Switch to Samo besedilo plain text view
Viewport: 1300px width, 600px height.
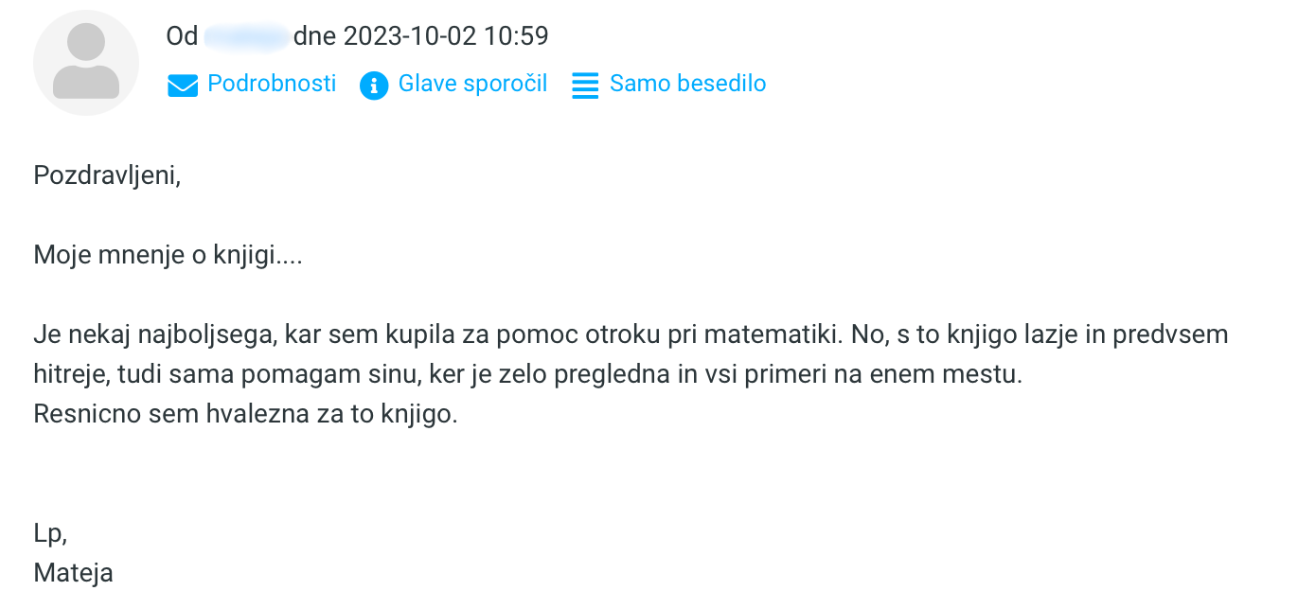tap(687, 83)
